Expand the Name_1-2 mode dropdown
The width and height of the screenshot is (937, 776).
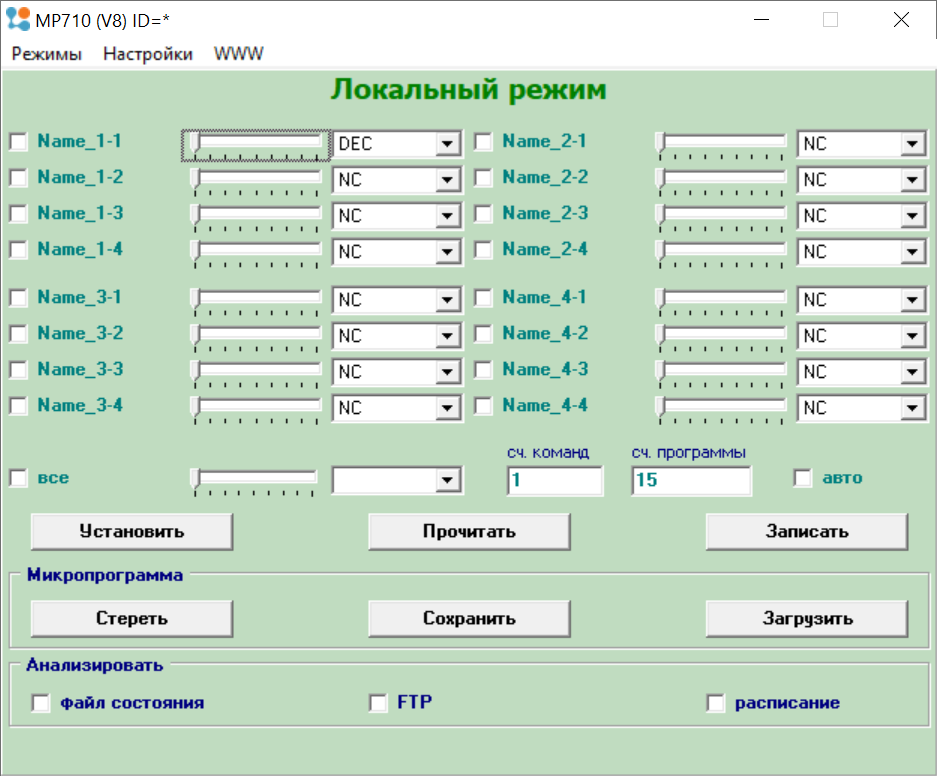coord(447,180)
